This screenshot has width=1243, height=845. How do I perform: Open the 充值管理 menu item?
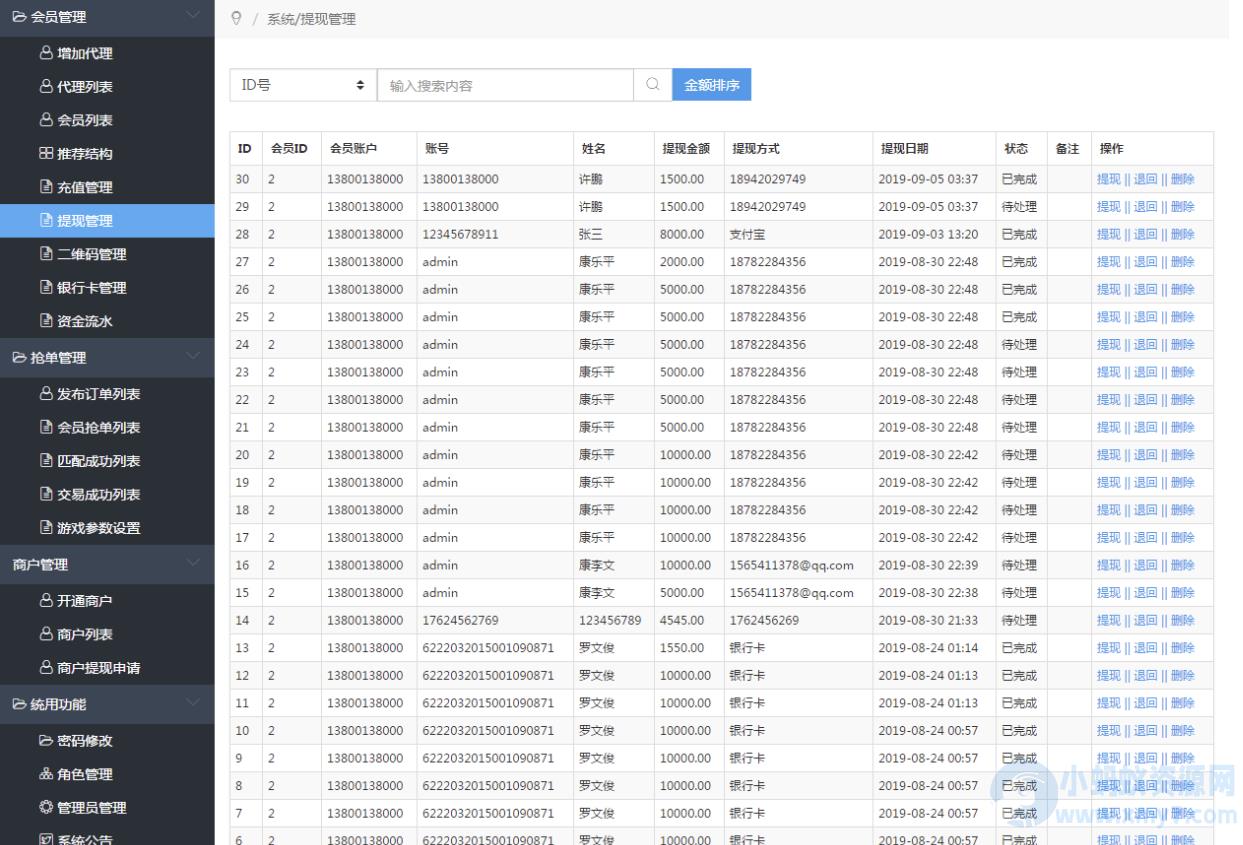coord(107,187)
